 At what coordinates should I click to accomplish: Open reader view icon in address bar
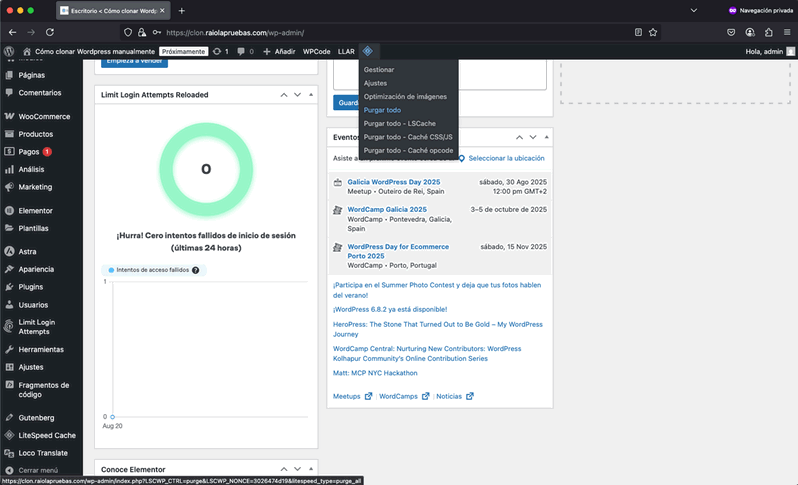(638, 32)
